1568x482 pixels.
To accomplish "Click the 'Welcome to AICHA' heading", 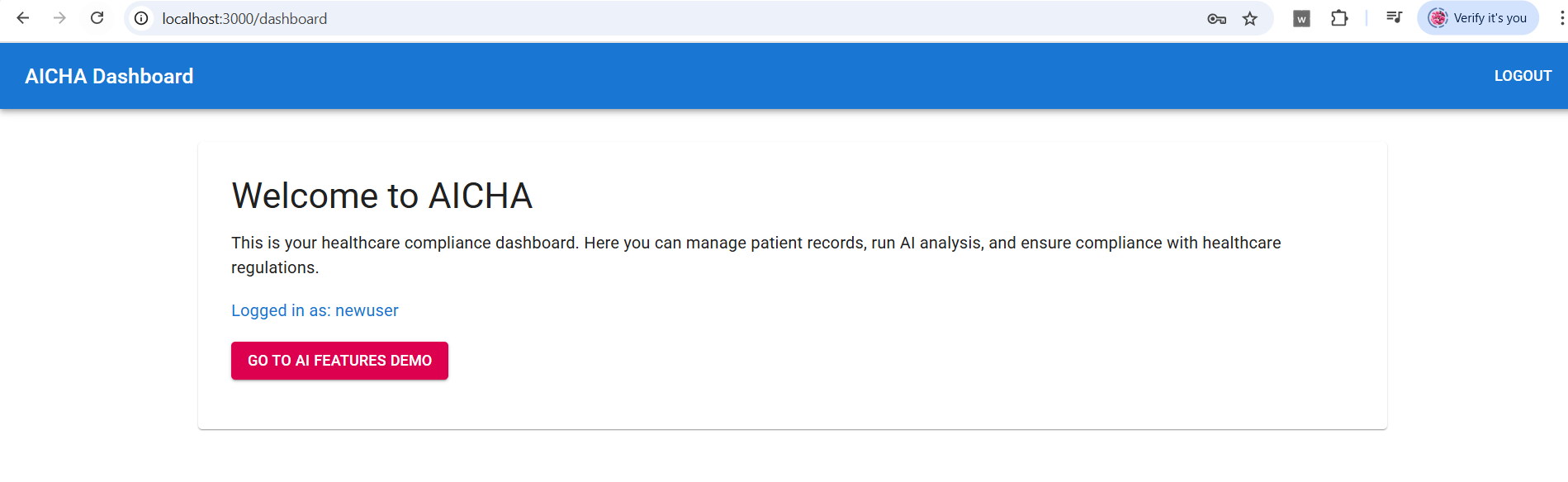I will 381,196.
